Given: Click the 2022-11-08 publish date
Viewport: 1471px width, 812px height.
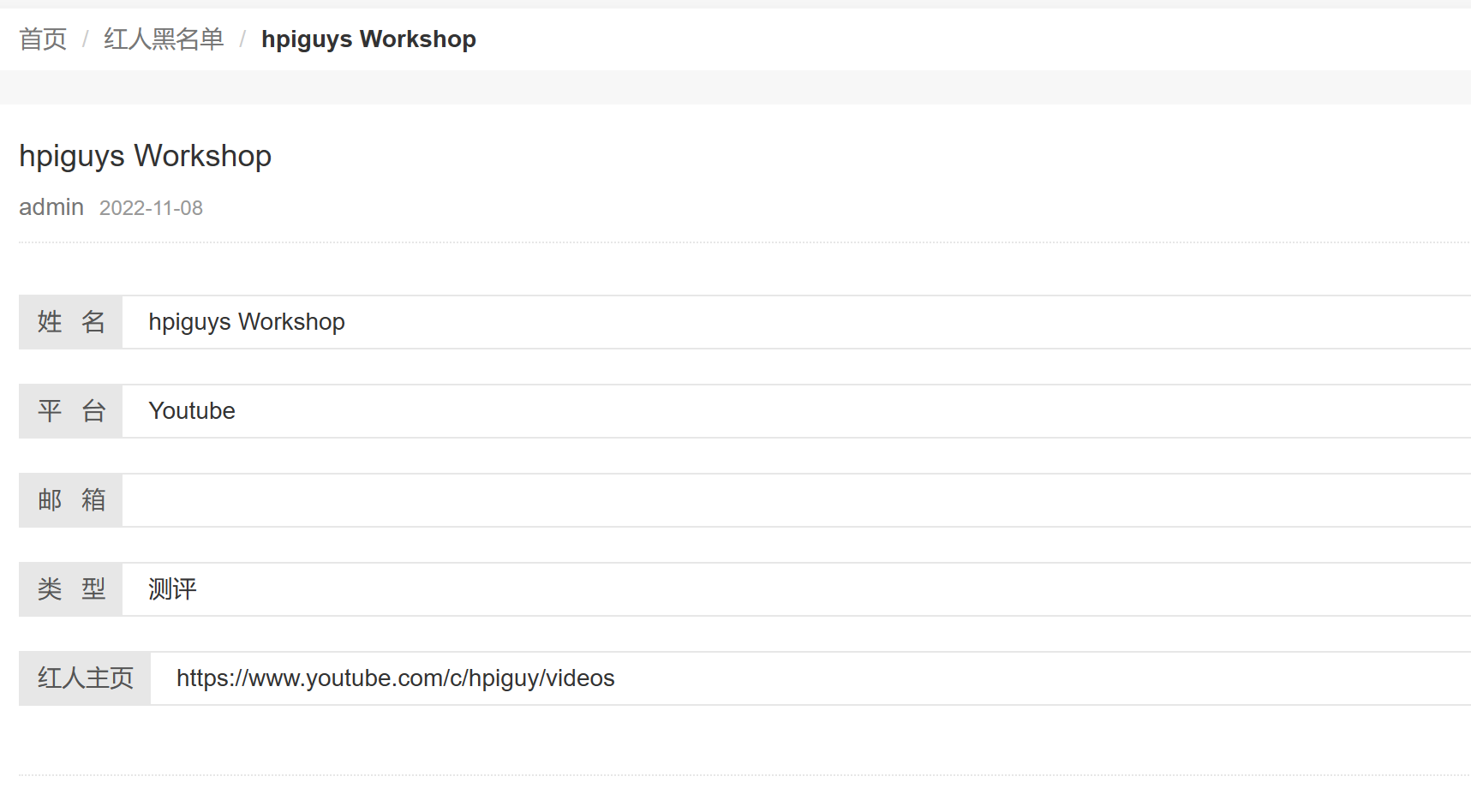Looking at the screenshot, I should pyautogui.click(x=151, y=208).
